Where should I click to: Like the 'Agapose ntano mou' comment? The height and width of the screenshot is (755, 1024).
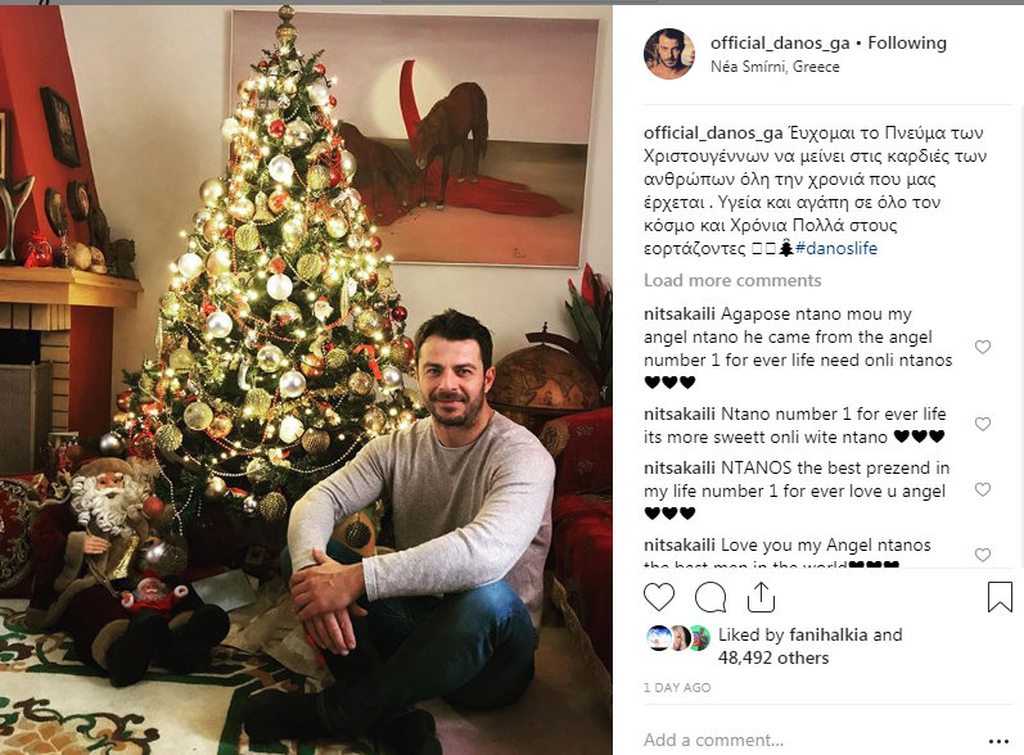(x=983, y=347)
